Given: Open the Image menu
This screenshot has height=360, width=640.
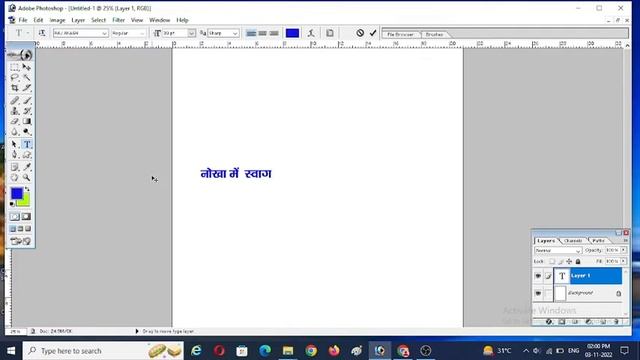Looking at the screenshot, I should click(x=57, y=20).
